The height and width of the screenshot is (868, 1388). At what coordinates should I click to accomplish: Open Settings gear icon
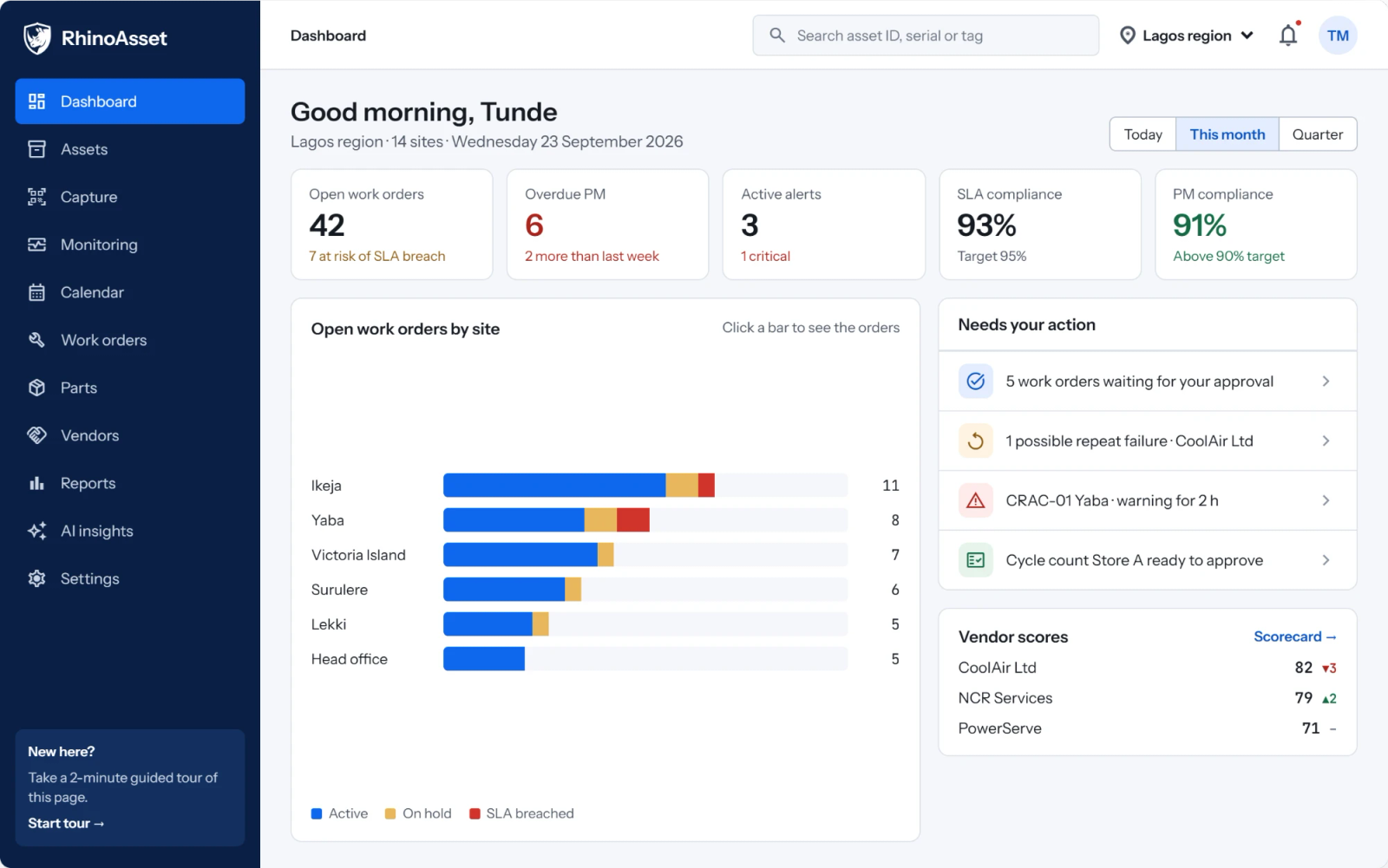click(x=36, y=578)
